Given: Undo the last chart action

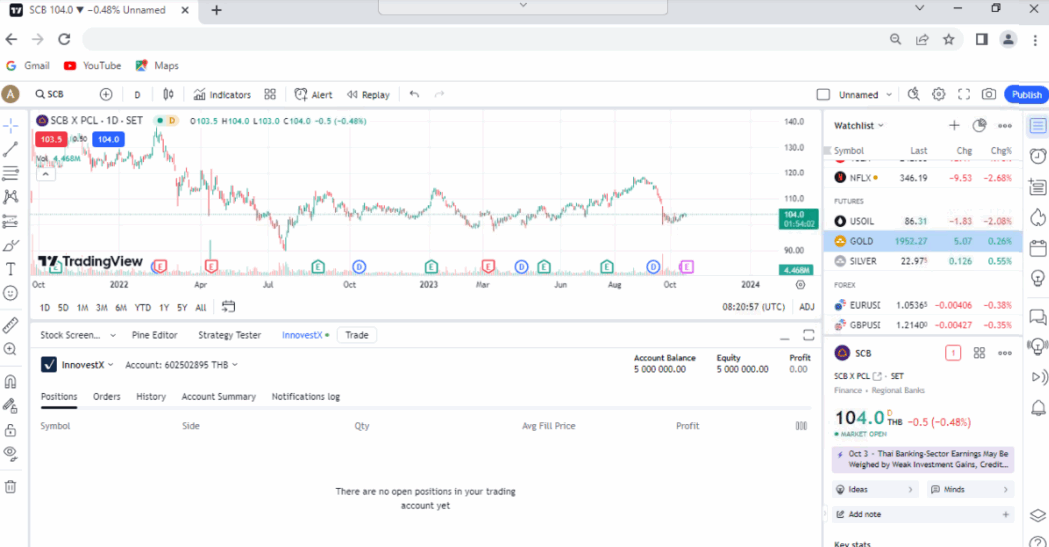Looking at the screenshot, I should click(x=414, y=94).
